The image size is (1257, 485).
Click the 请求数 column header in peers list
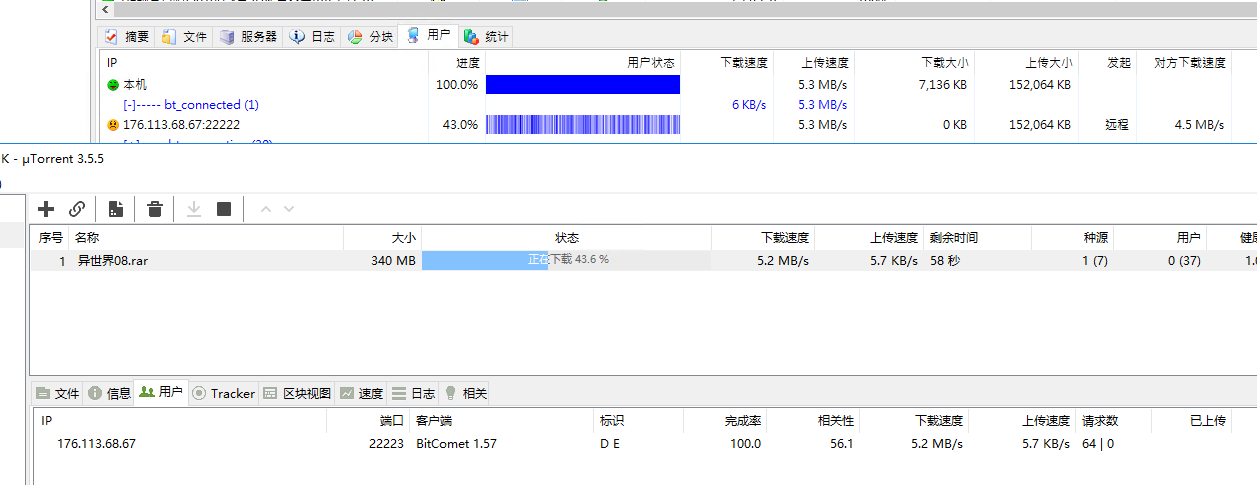click(x=1113, y=421)
